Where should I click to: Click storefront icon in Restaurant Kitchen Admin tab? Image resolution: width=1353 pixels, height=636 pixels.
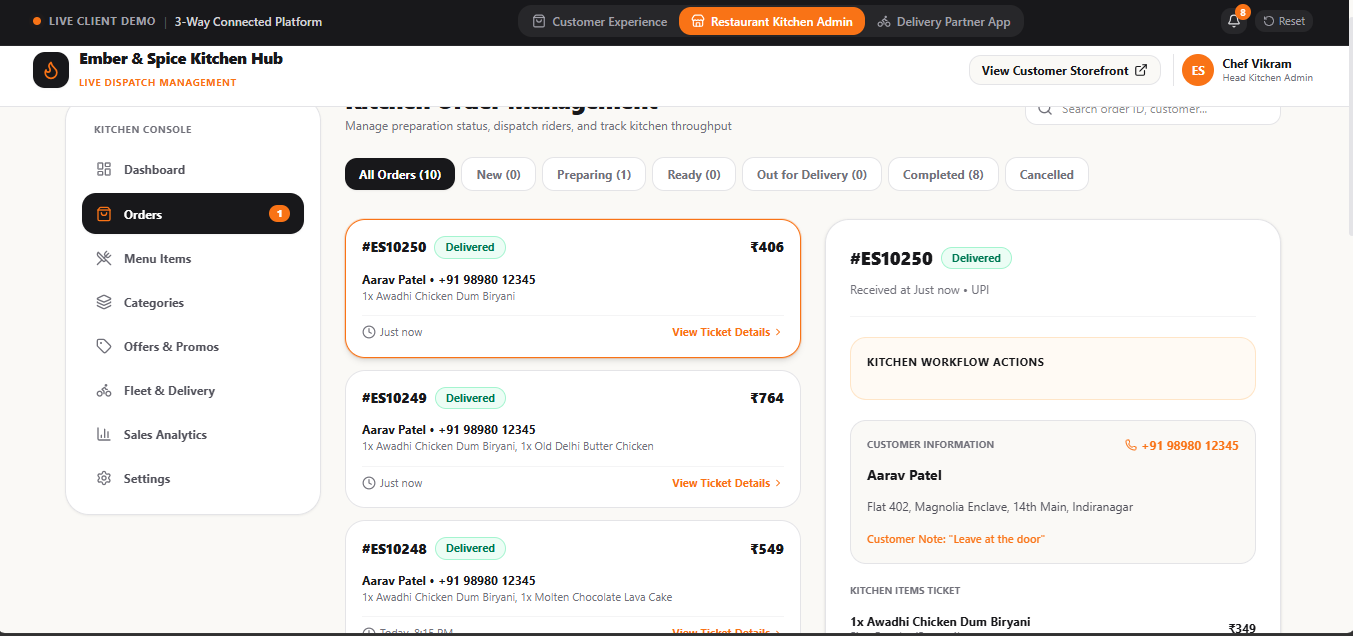pyautogui.click(x=698, y=21)
